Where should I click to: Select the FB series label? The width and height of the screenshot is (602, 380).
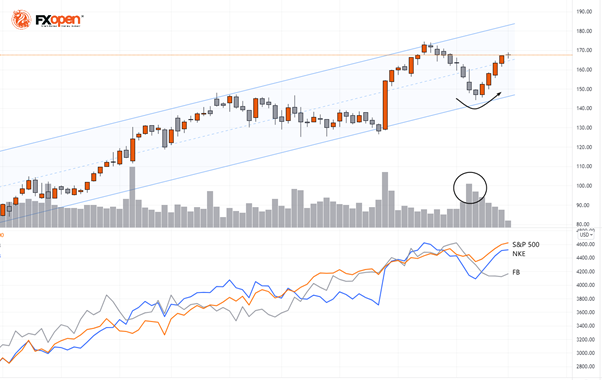point(516,272)
